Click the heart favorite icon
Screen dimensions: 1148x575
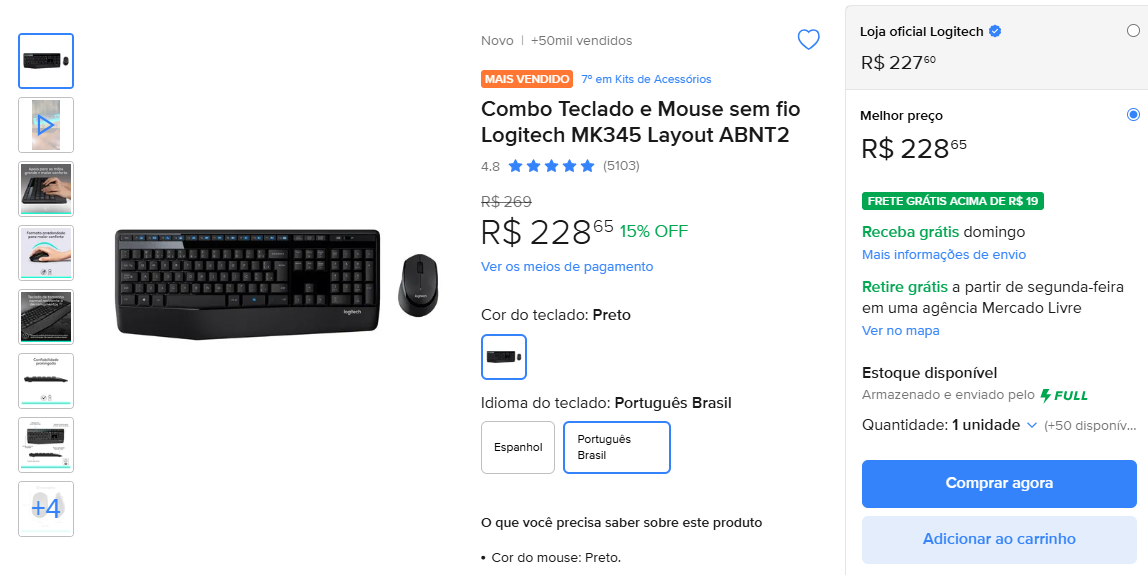click(x=808, y=40)
